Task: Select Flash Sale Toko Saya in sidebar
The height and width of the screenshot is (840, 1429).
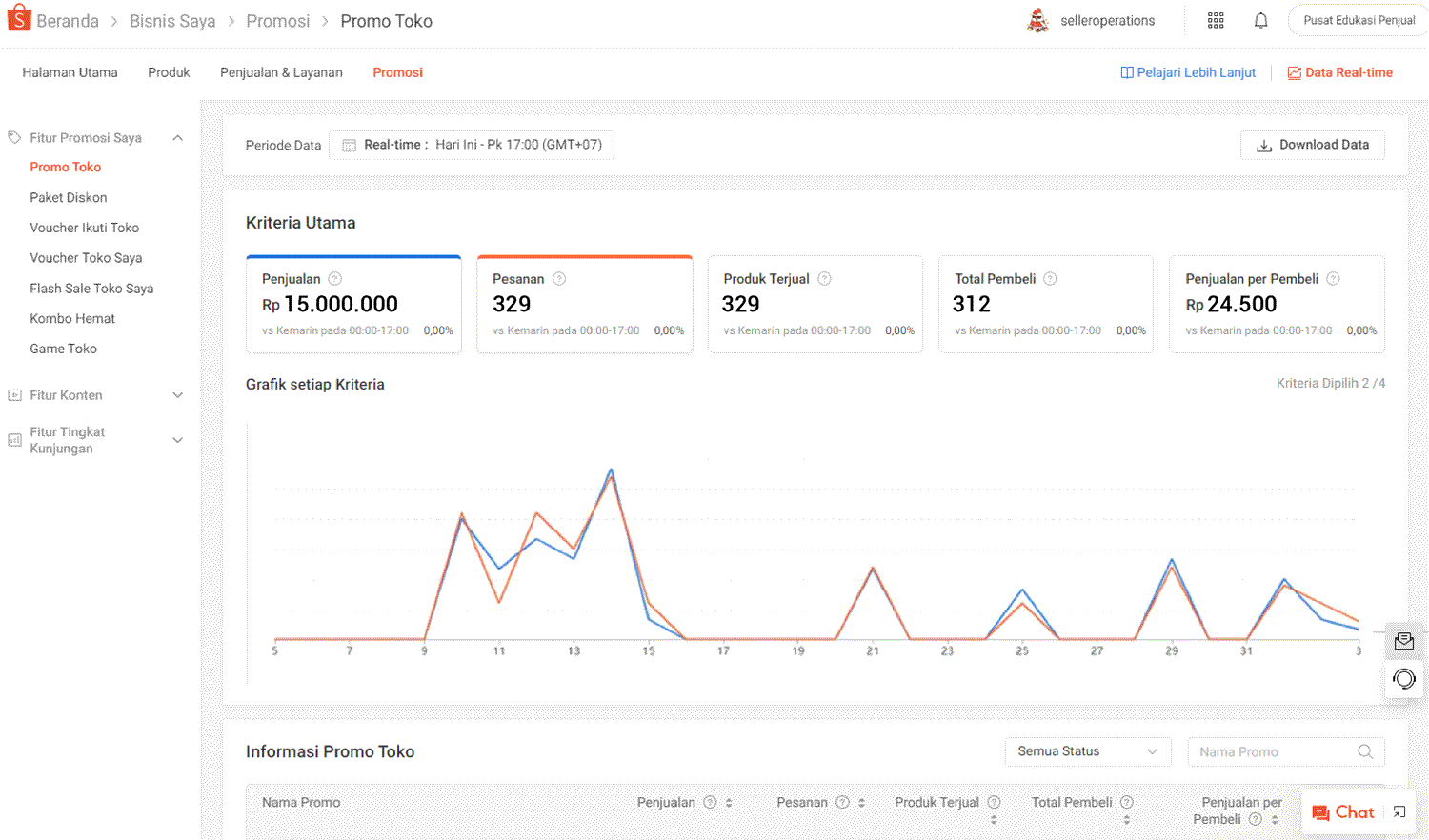Action: coord(91,289)
